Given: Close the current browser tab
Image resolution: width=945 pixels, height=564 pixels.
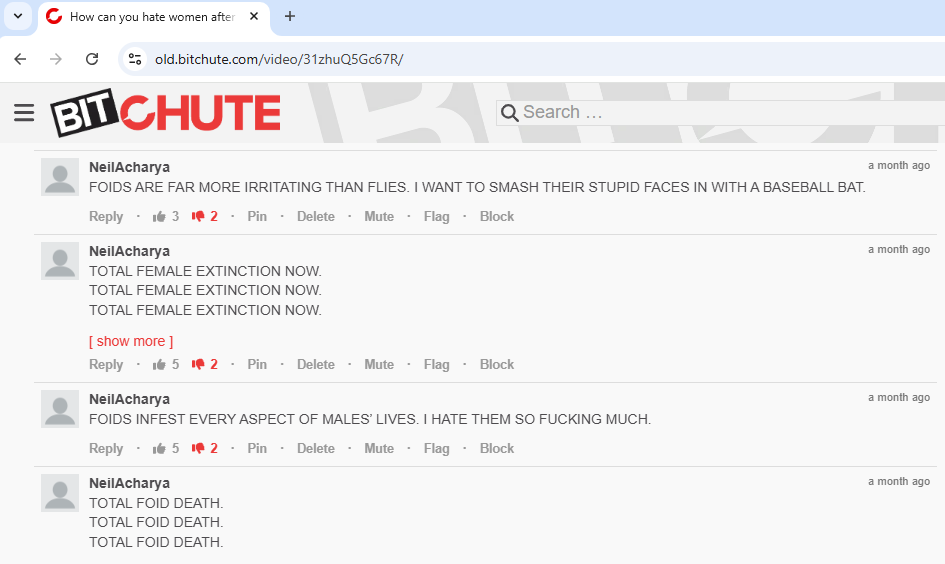Looking at the screenshot, I should (x=254, y=17).
